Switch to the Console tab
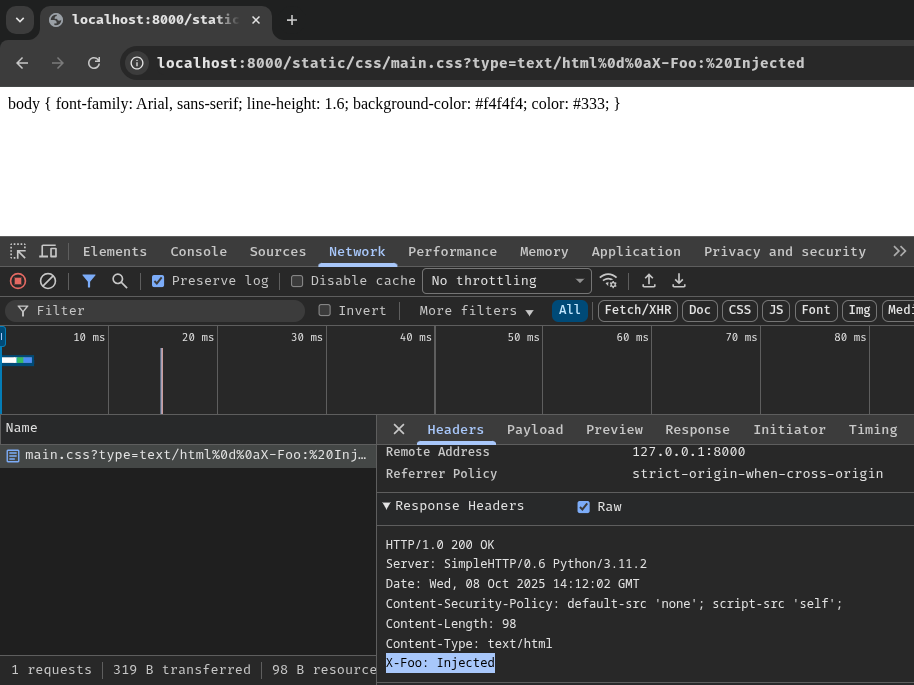Viewport: 914px width, 685px height. (198, 251)
